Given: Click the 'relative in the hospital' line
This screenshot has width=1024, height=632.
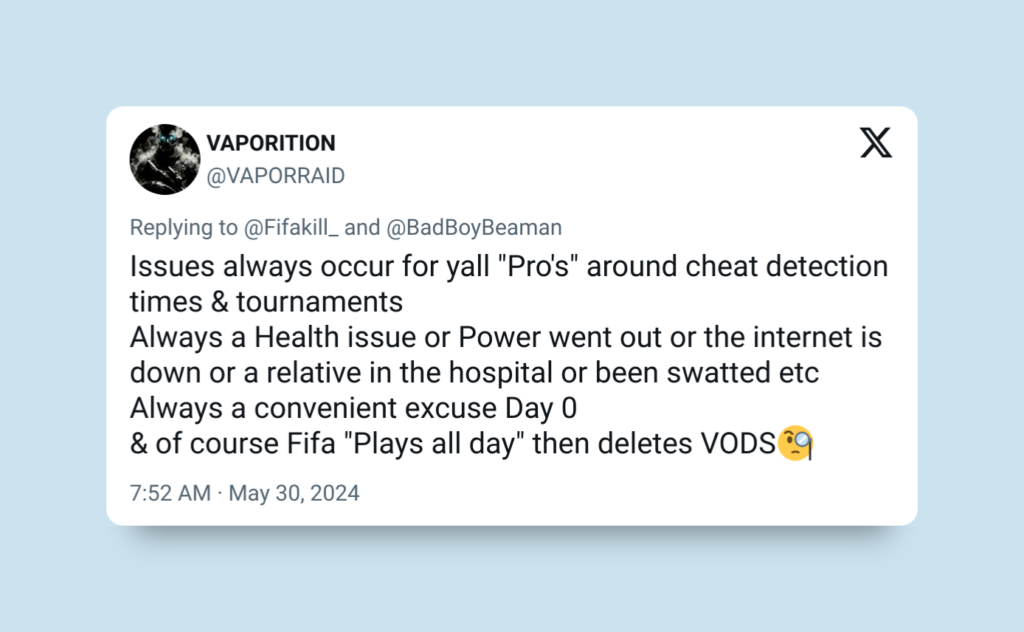Looking at the screenshot, I should 474,373.
